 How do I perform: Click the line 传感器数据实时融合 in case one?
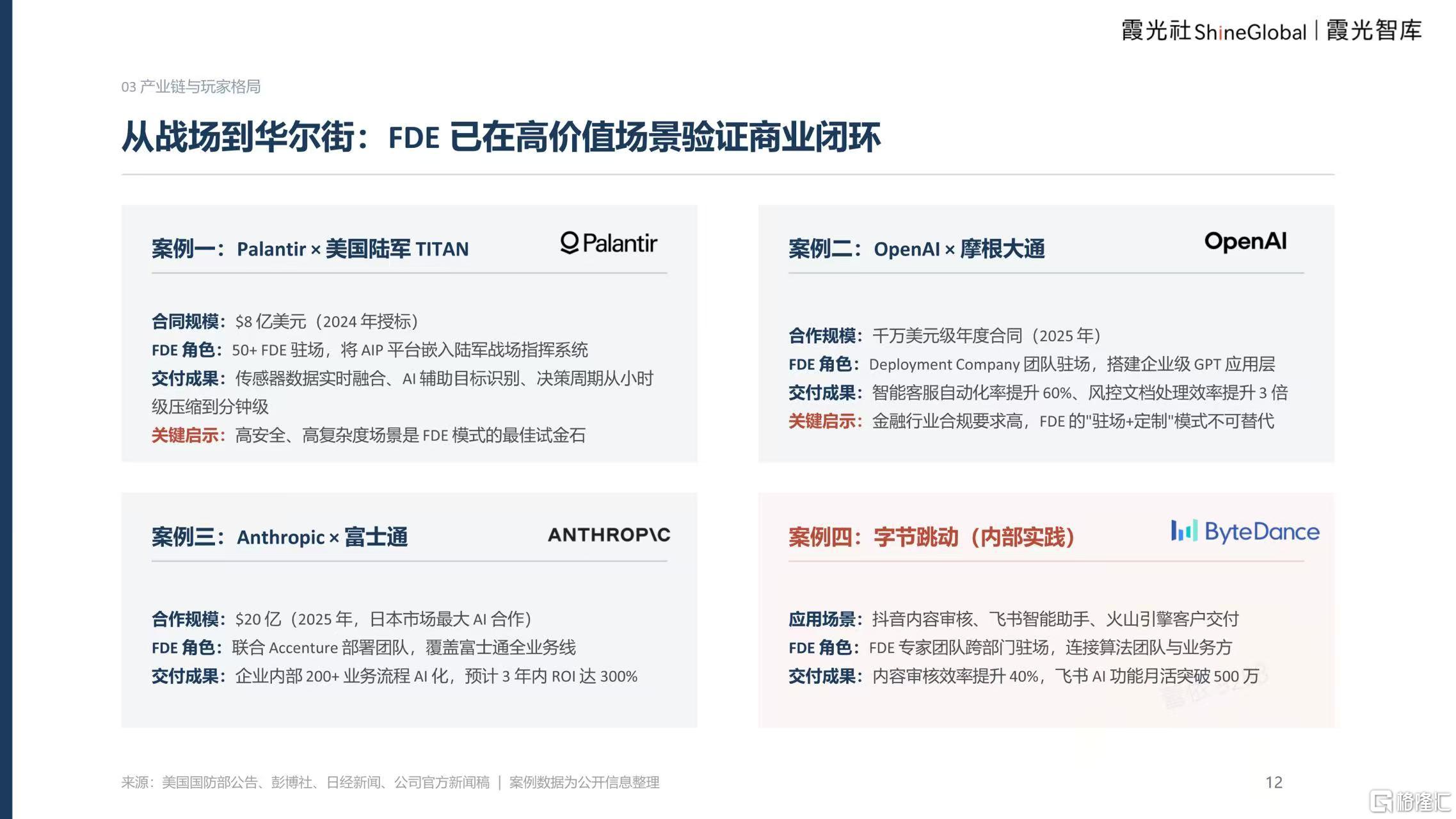pyautogui.click(x=403, y=392)
